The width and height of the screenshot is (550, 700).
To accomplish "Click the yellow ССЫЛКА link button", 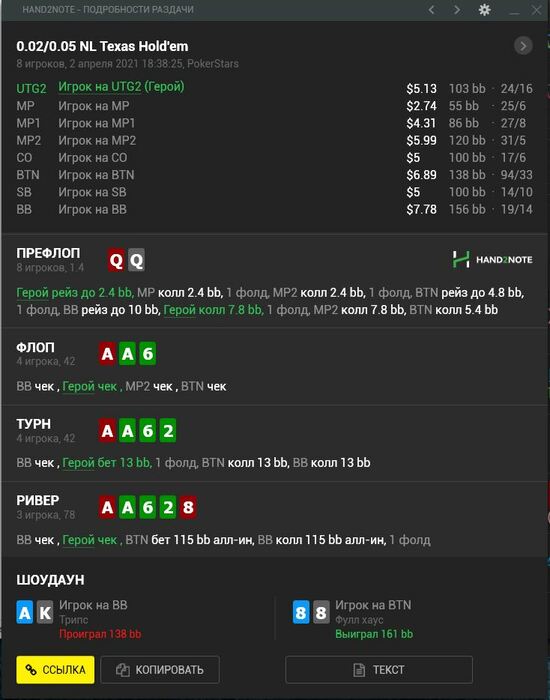I will click(x=55, y=670).
